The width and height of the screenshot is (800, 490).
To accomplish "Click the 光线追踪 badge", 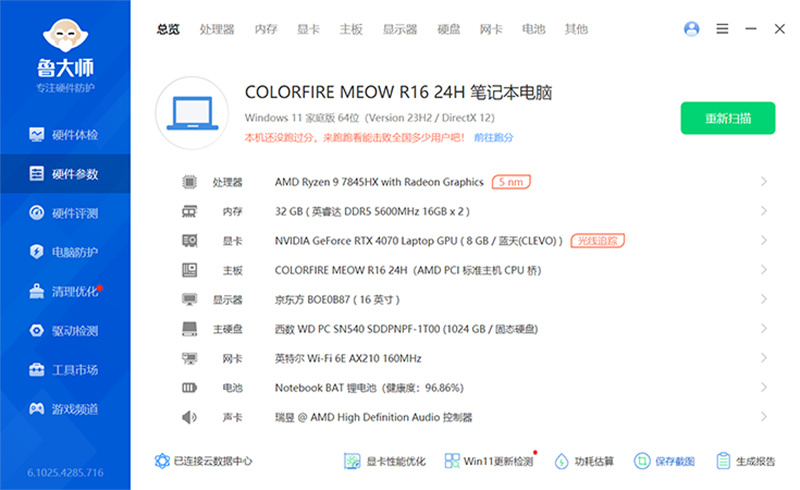I will [597, 240].
